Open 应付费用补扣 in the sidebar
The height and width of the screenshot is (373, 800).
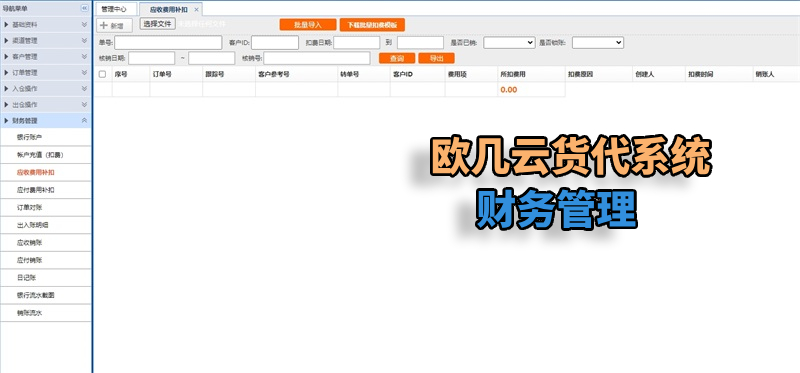click(x=45, y=190)
